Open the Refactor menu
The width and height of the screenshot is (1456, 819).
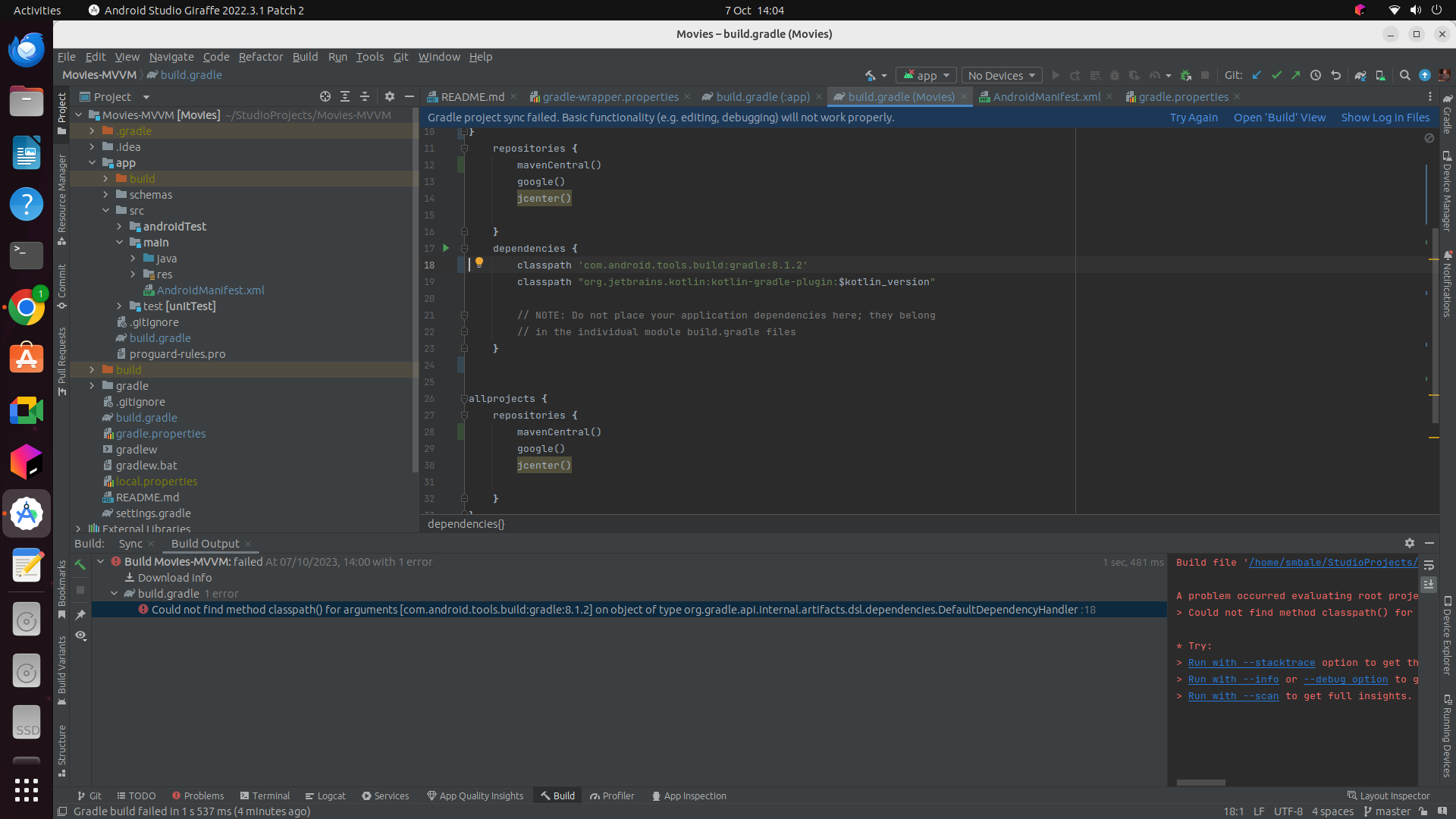click(260, 56)
